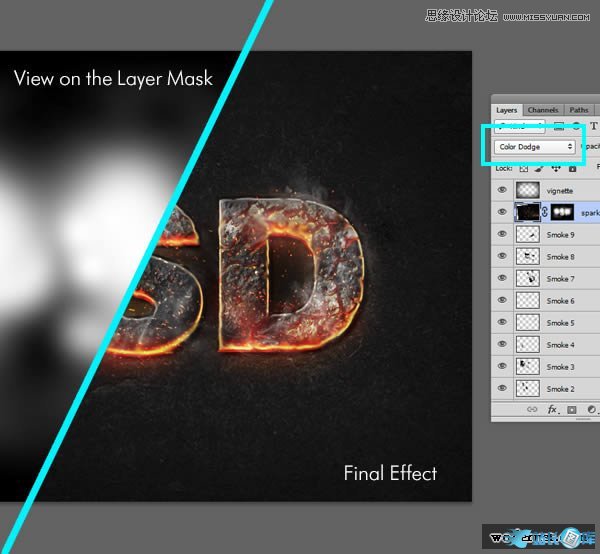Click the type layer filter icon
Viewport: 600px width, 554px height.
(x=592, y=126)
